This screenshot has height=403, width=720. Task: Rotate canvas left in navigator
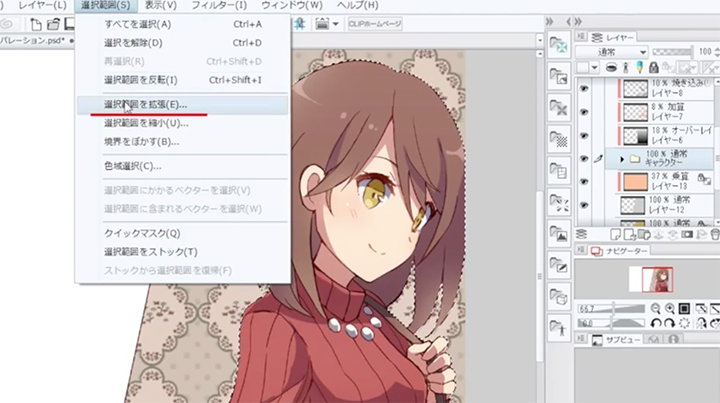[x=656, y=323]
